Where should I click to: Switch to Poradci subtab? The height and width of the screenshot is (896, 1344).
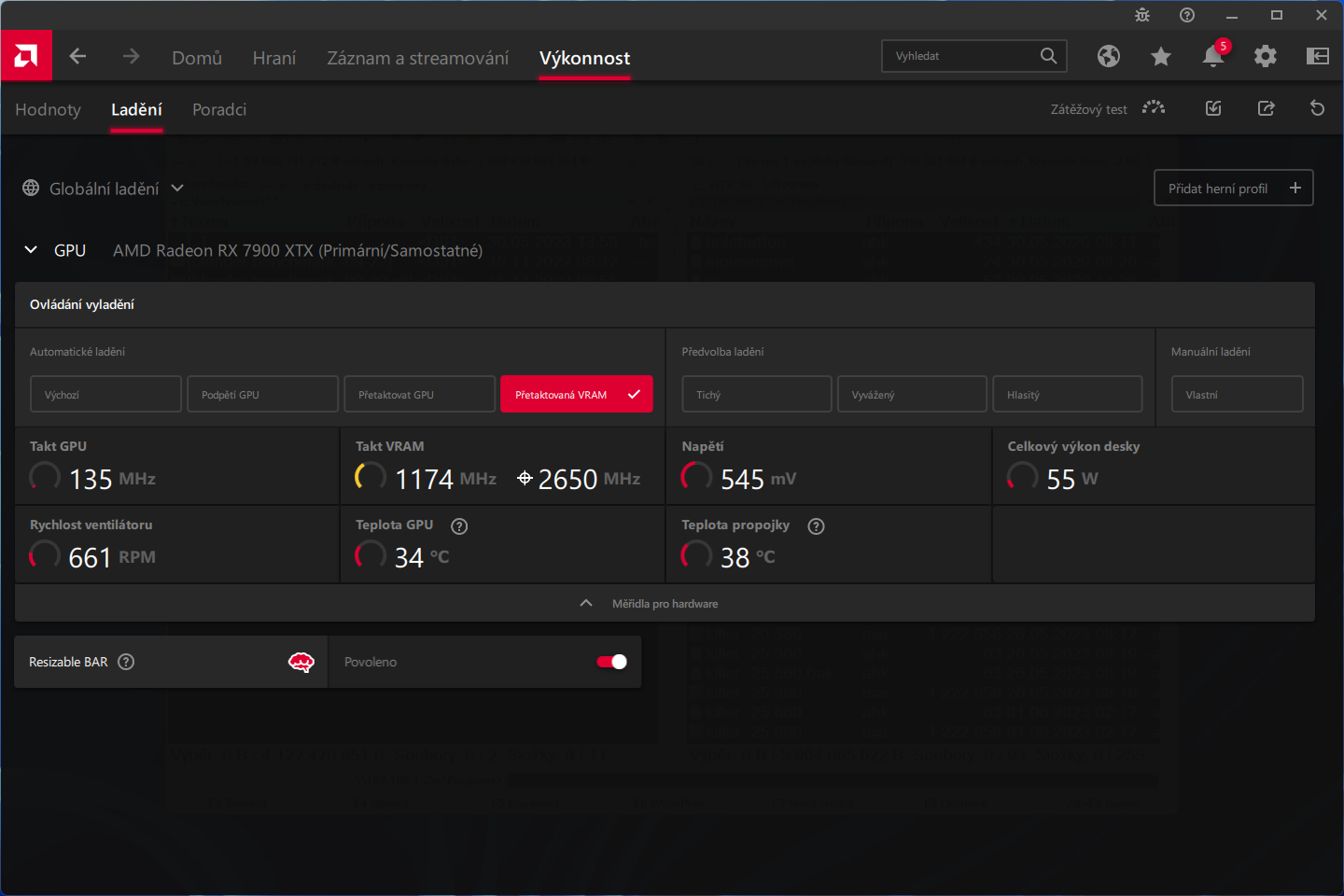[x=219, y=109]
